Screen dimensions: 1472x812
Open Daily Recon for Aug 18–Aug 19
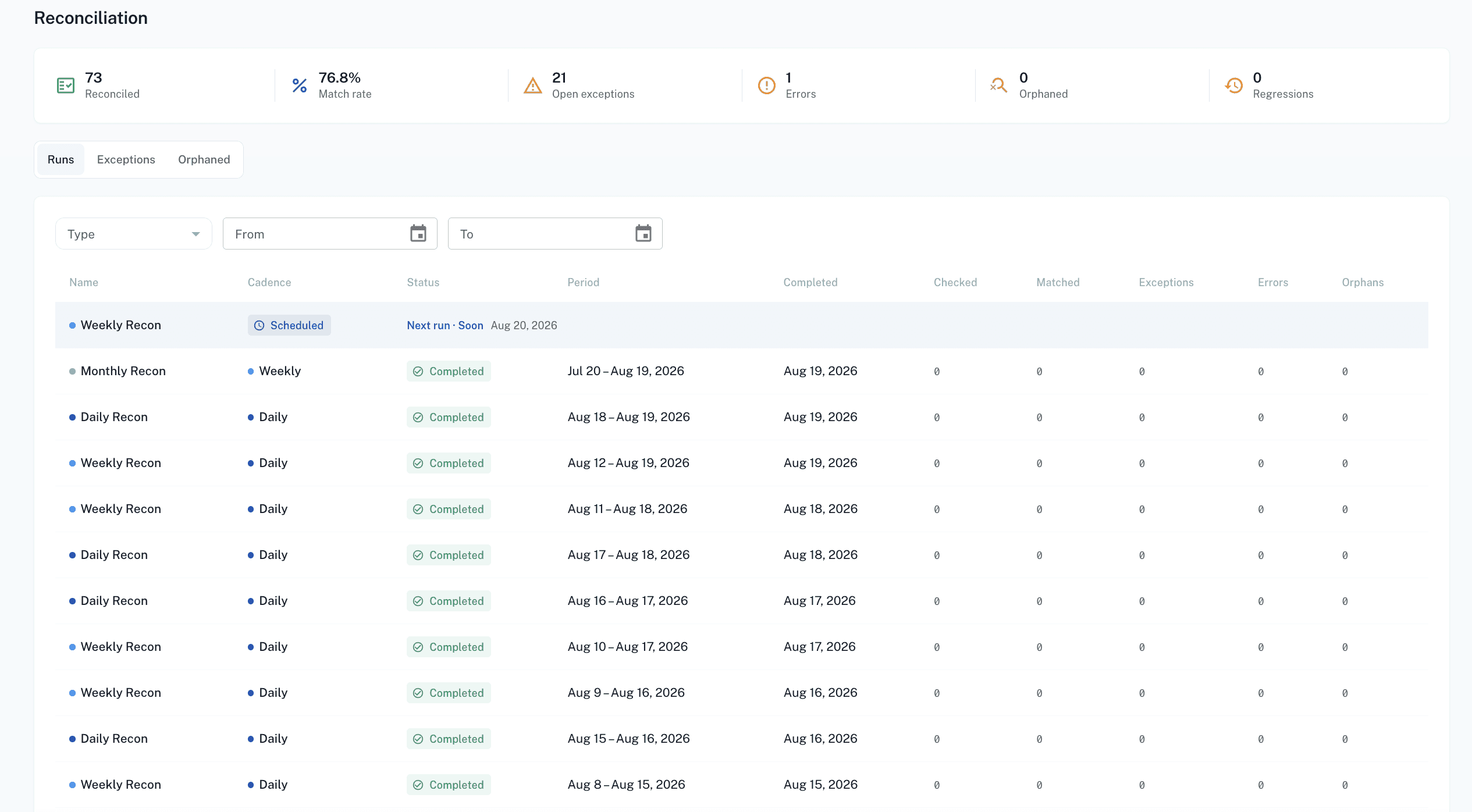coord(742,417)
